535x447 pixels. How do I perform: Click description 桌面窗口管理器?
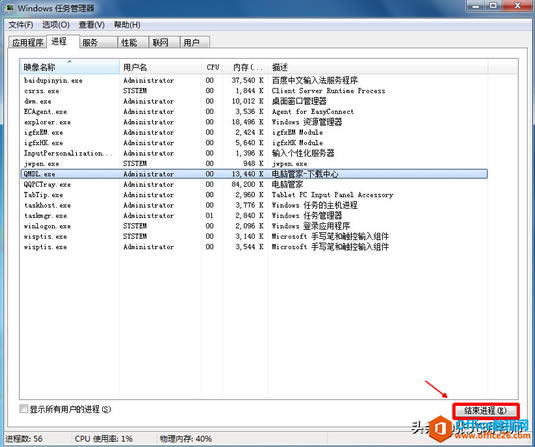point(299,101)
